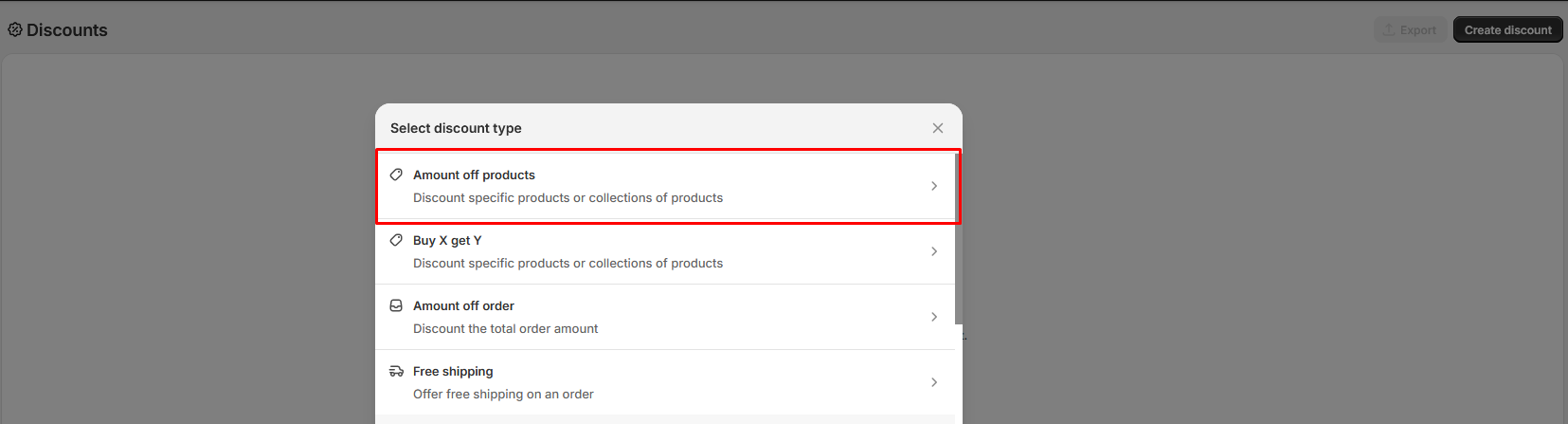Open chevron for Buy X get Y

(934, 251)
